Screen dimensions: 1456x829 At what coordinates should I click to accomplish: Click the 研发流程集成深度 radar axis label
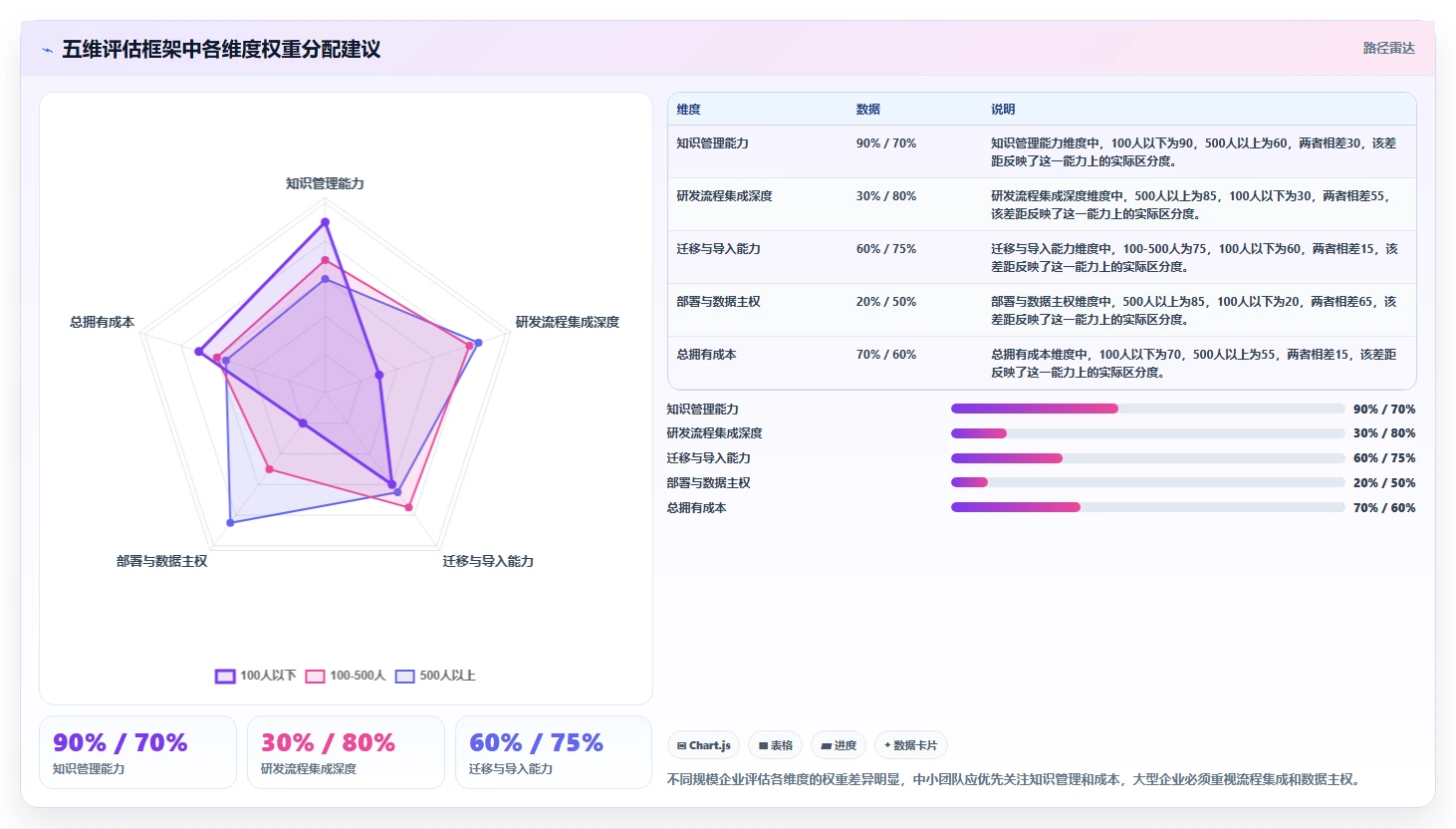pyautogui.click(x=568, y=322)
